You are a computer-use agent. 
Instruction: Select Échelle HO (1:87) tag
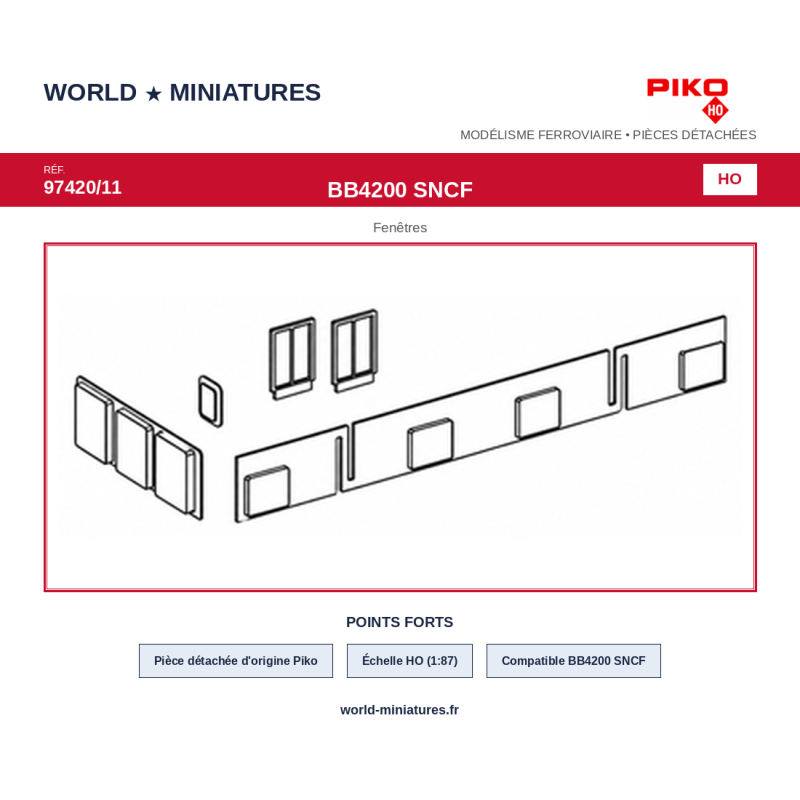[410, 661]
